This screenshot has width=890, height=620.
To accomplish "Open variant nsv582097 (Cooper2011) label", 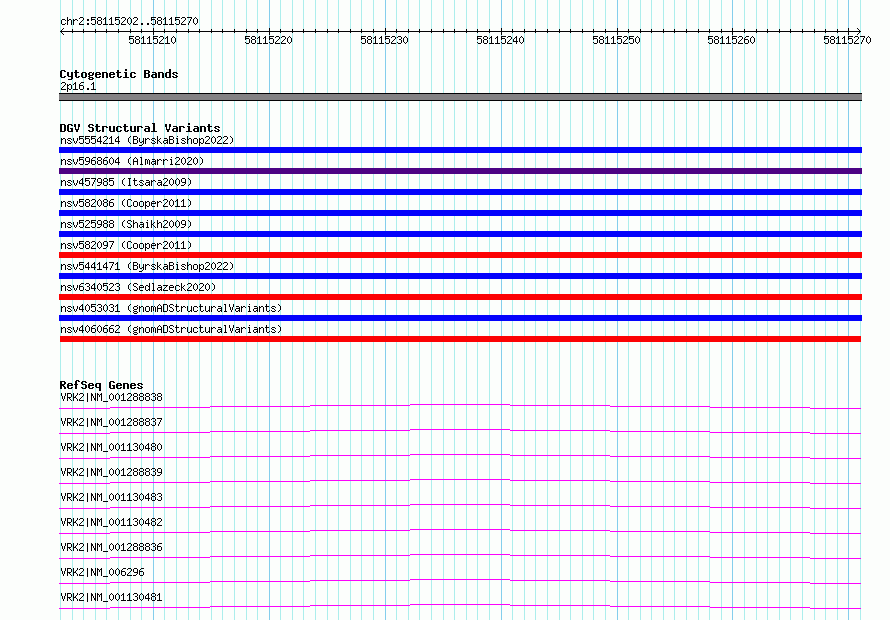I will pos(126,245).
